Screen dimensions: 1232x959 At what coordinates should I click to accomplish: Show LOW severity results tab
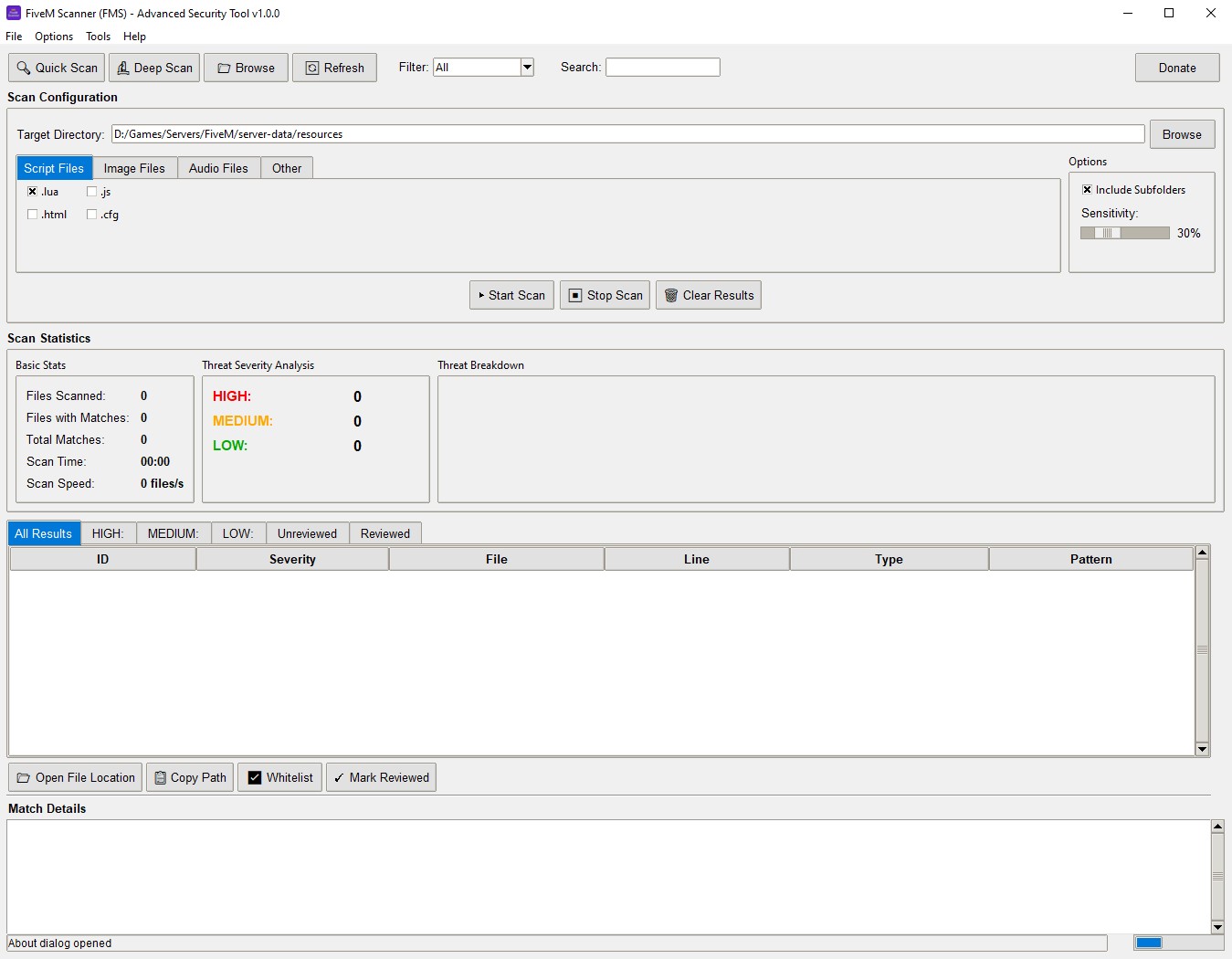pos(238,533)
